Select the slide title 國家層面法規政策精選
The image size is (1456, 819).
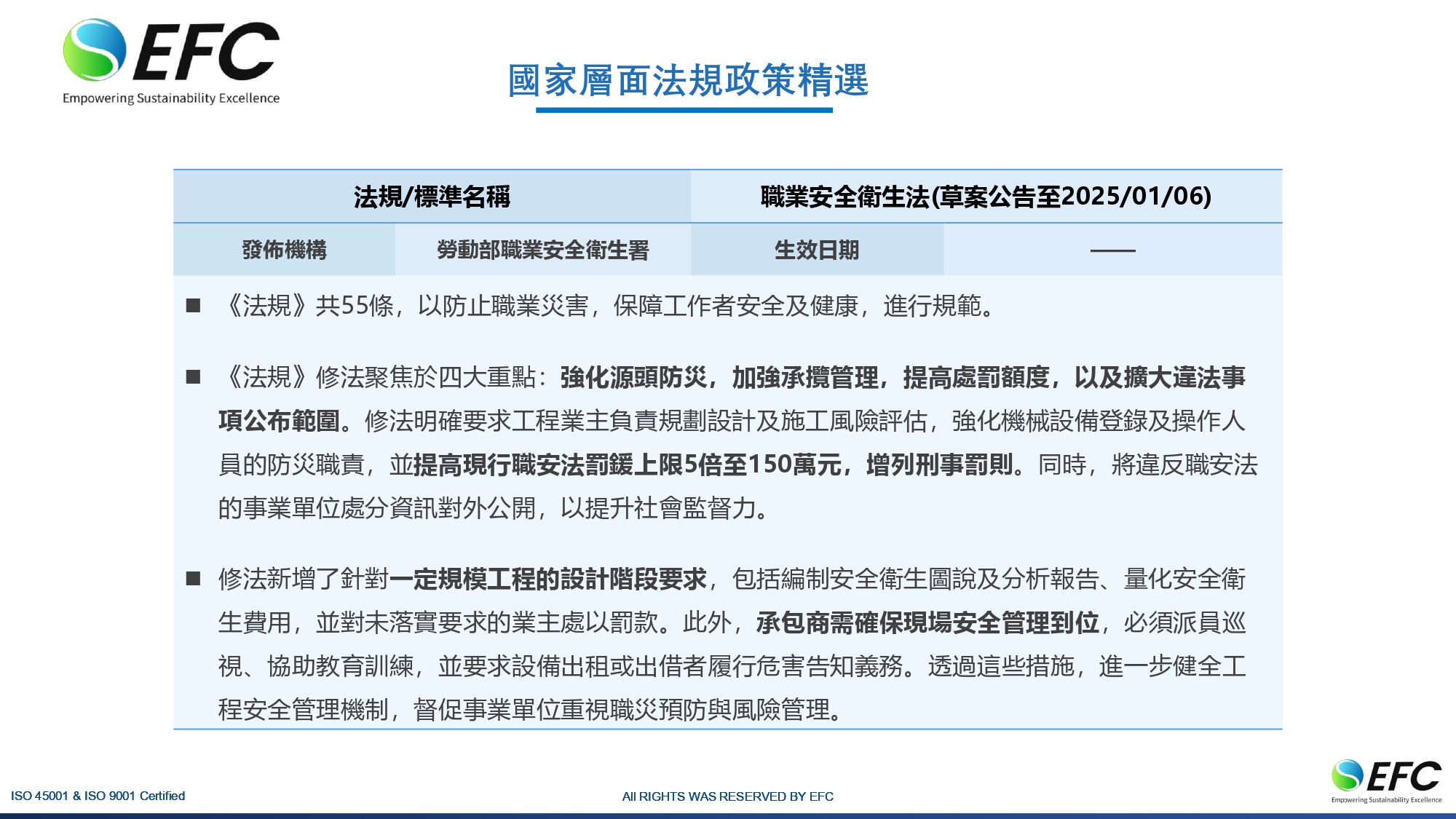pyautogui.click(x=688, y=80)
